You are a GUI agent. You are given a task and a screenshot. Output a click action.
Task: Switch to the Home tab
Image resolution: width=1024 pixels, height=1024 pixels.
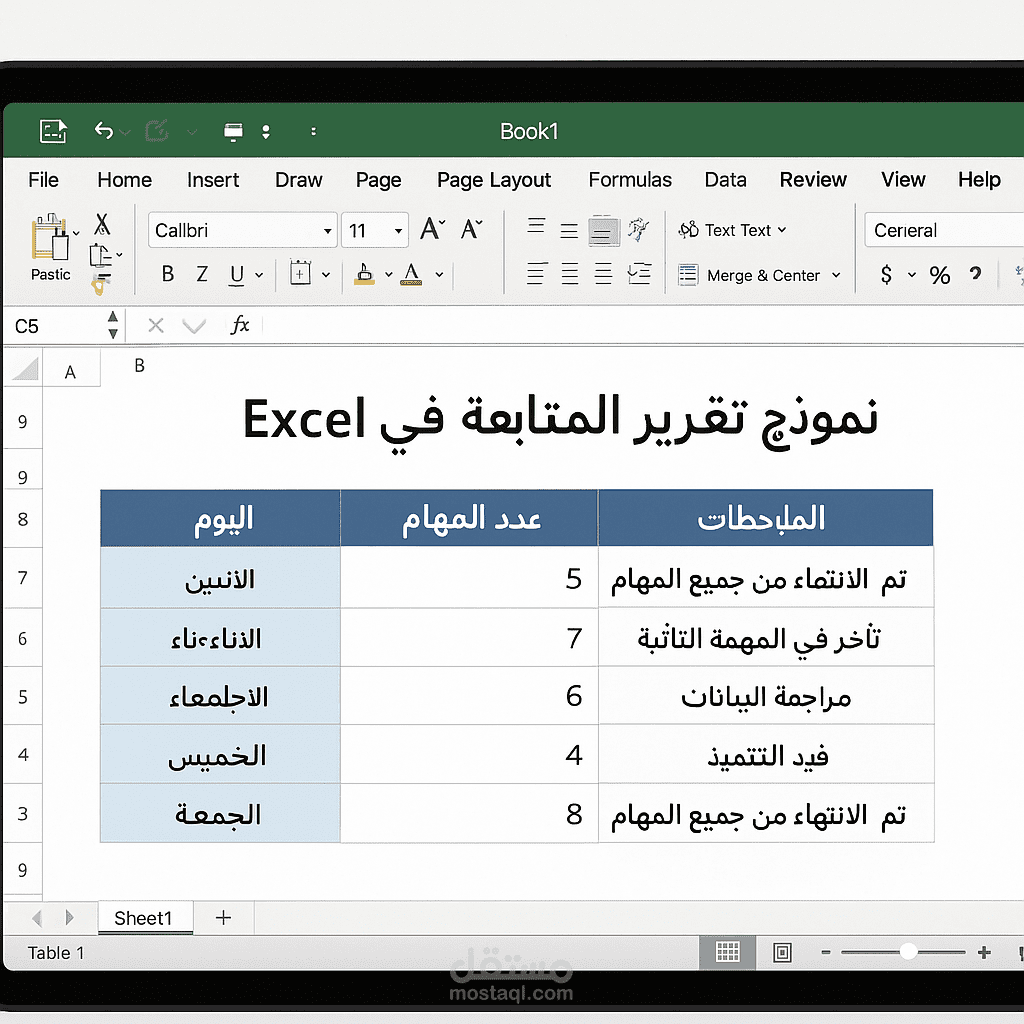click(124, 180)
